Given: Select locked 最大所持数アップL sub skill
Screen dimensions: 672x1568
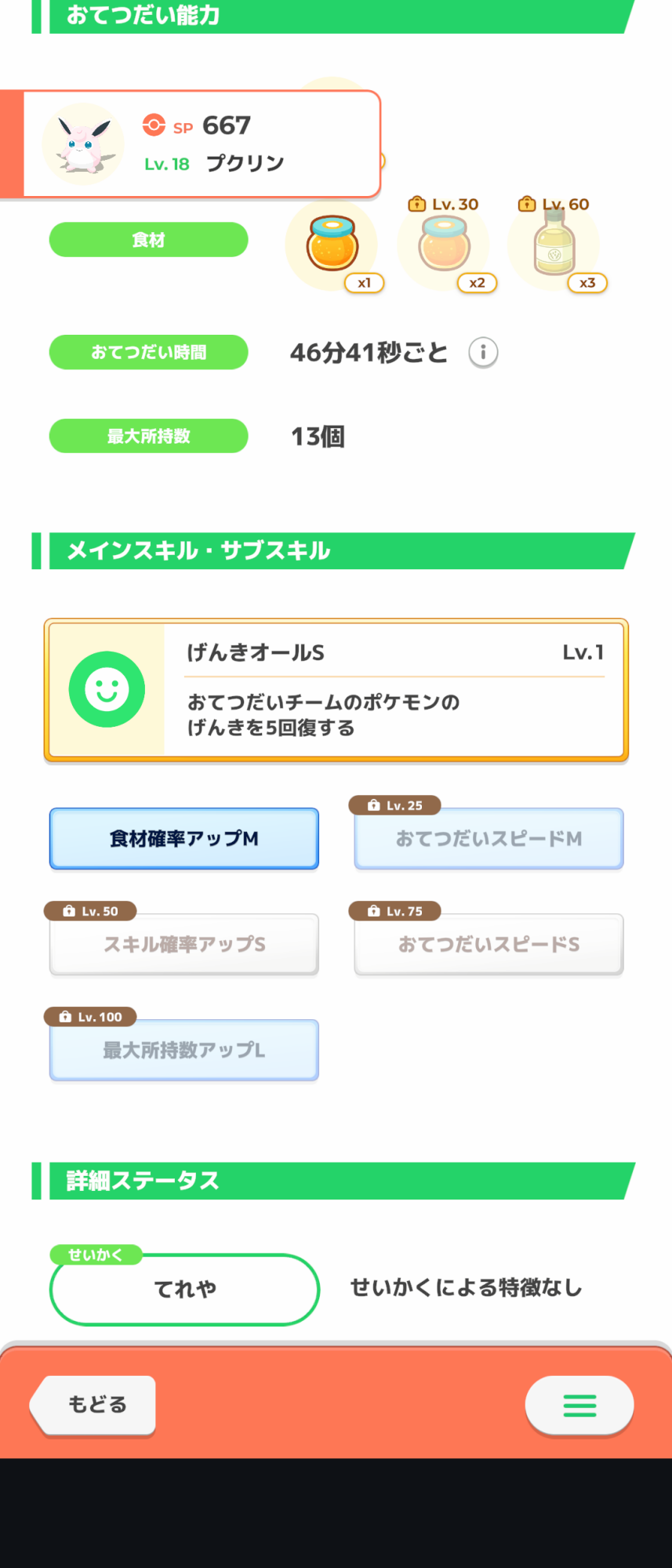Looking at the screenshot, I should [x=184, y=1051].
